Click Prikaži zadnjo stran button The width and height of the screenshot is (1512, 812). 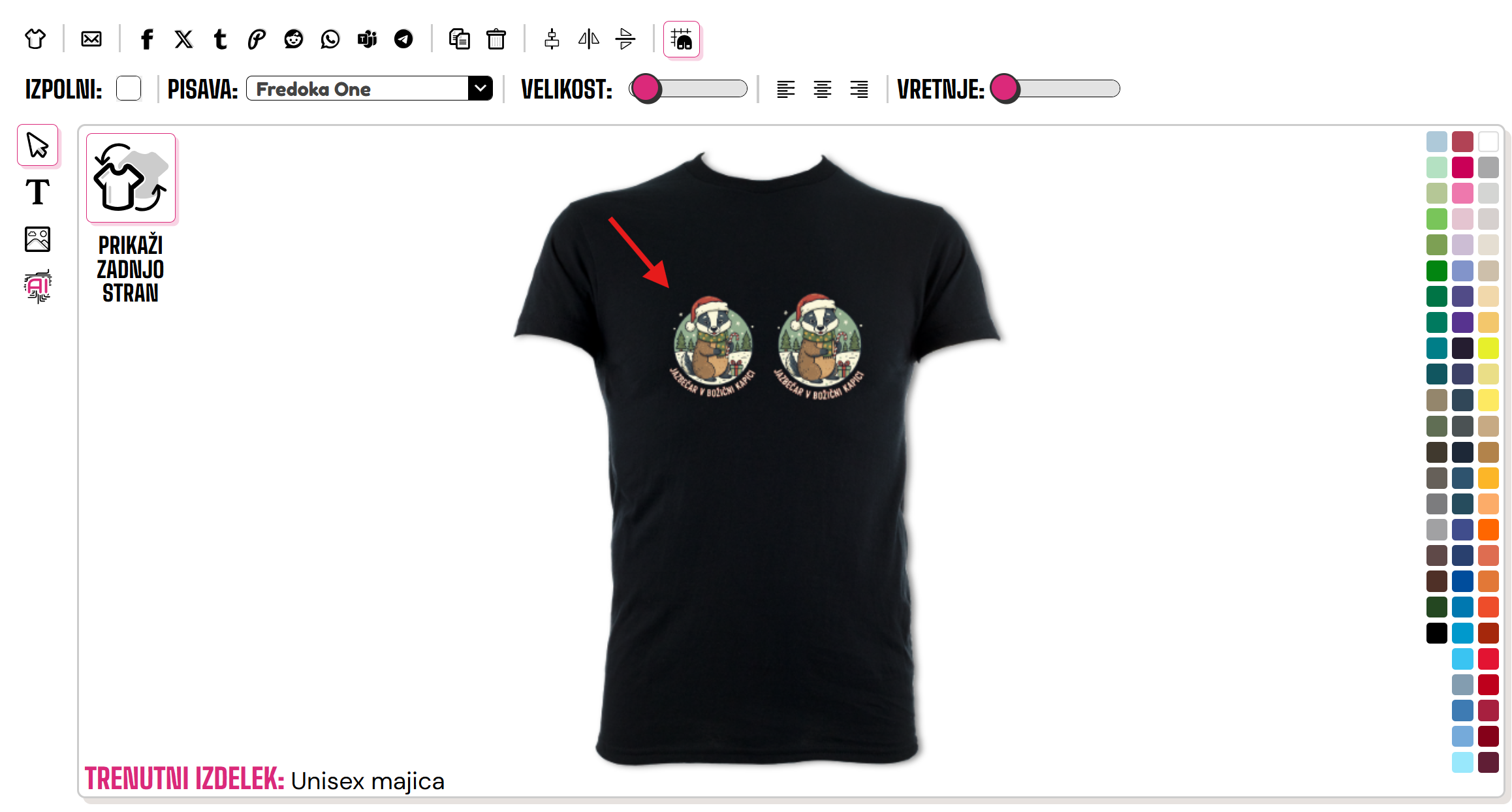(131, 219)
